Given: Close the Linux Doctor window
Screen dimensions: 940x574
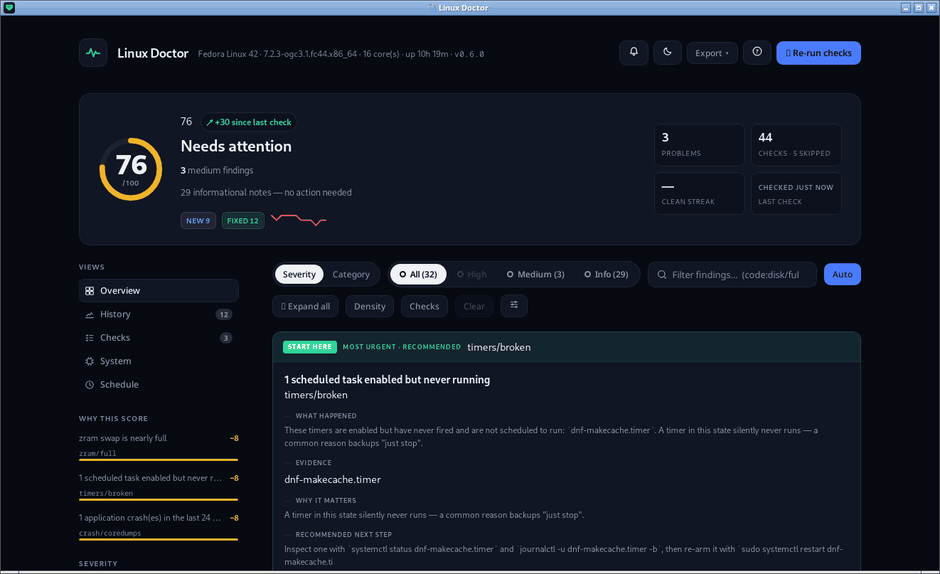Looking at the screenshot, I should point(931,8).
